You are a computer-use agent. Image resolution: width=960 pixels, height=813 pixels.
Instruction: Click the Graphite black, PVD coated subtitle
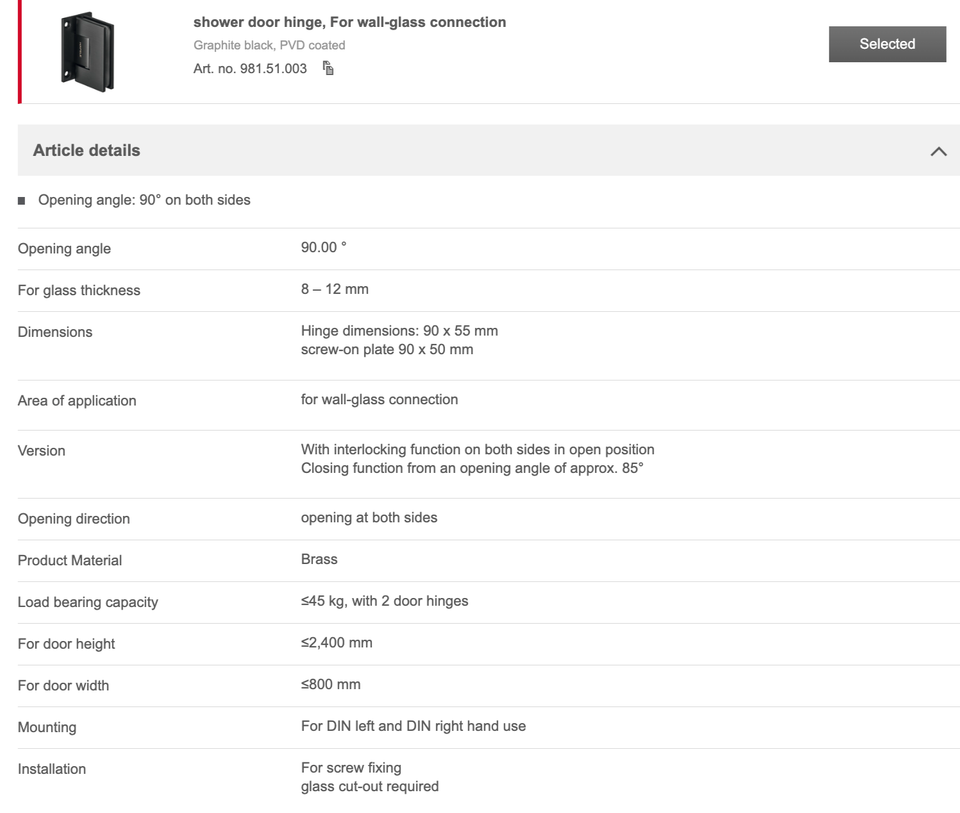pos(269,45)
